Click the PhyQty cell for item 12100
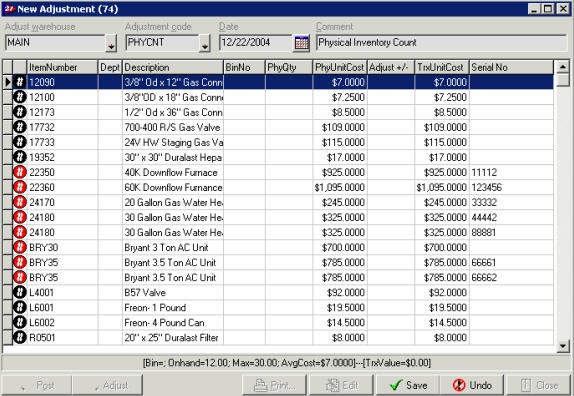Image resolution: width=574 pixels, height=396 pixels. [x=289, y=97]
